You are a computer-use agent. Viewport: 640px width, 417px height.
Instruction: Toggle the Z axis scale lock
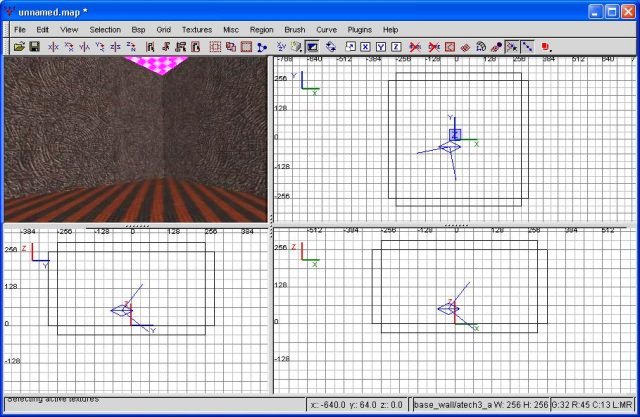[x=396, y=47]
